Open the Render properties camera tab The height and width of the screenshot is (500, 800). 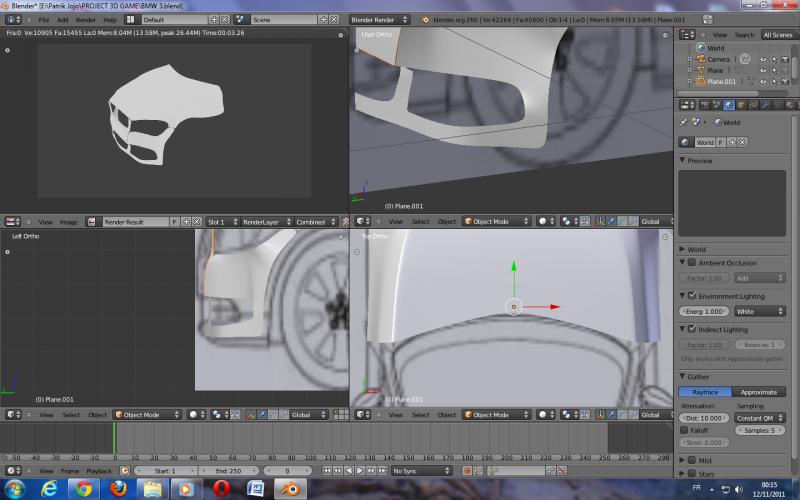[705, 105]
